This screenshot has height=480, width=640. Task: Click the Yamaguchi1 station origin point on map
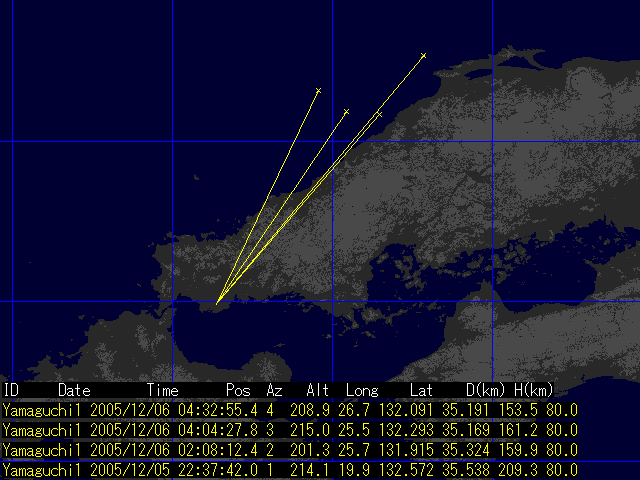pyautogui.click(x=218, y=301)
